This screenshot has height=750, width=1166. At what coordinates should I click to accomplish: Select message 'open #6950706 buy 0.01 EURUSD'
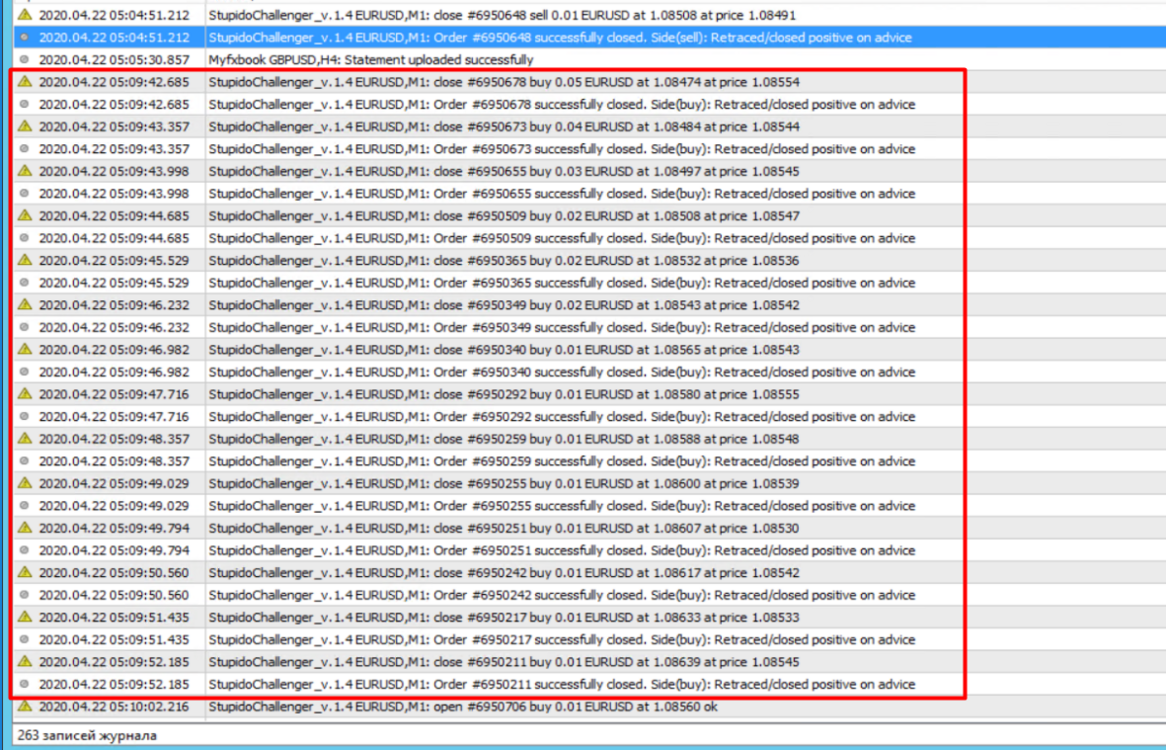tap(463, 706)
